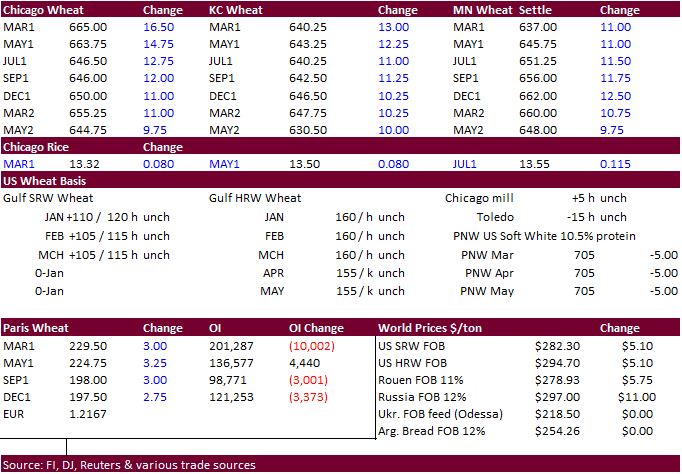The image size is (682, 474).
Task: Click the MN Wheat header cell
Action: pos(480,9)
